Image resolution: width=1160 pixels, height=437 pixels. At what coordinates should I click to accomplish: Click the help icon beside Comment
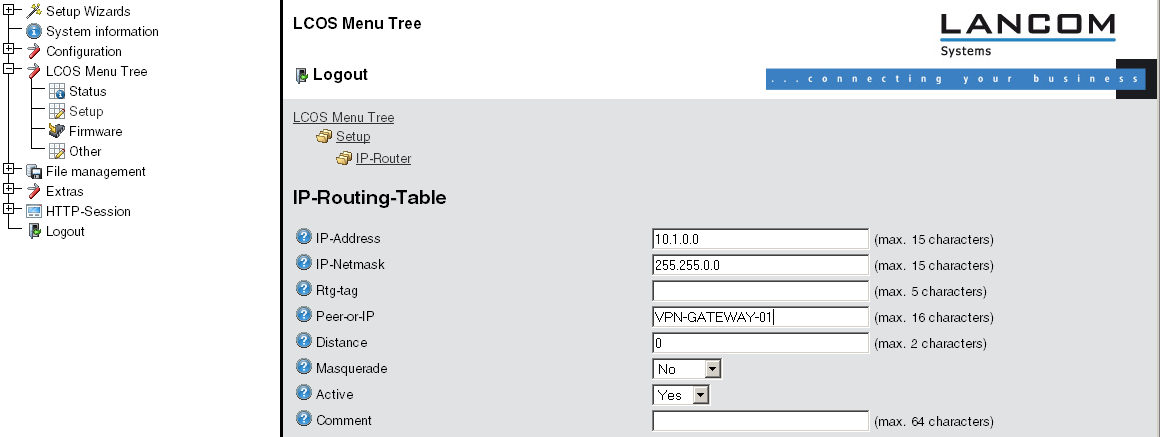(x=304, y=421)
